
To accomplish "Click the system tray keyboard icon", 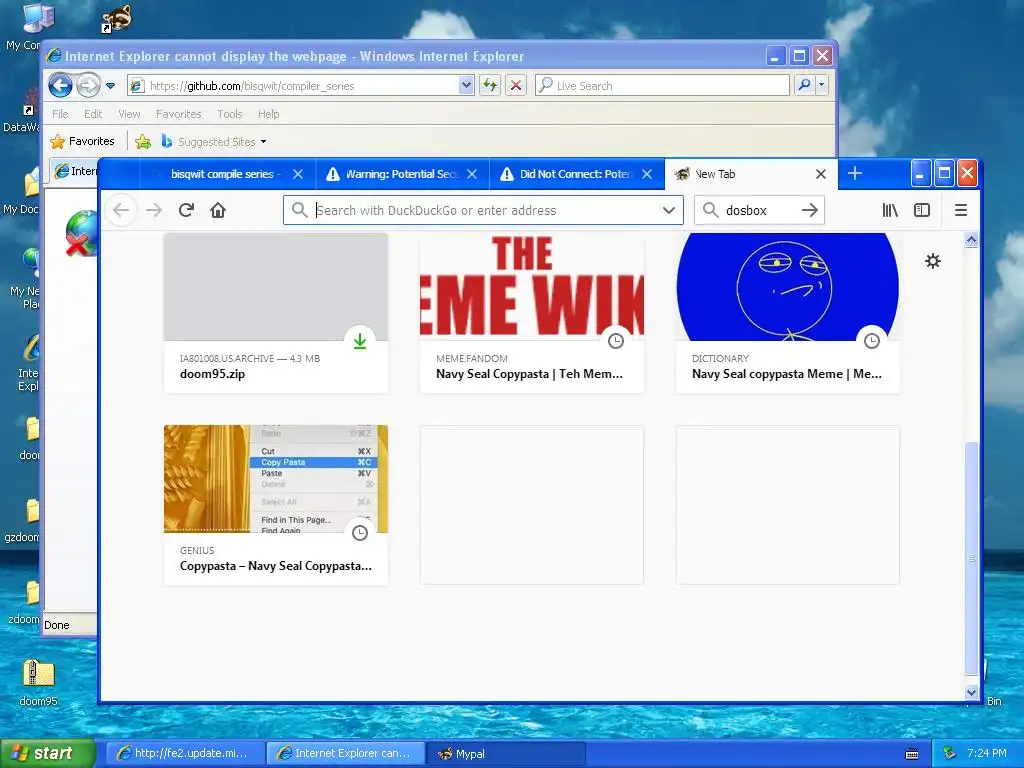I will click(912, 754).
